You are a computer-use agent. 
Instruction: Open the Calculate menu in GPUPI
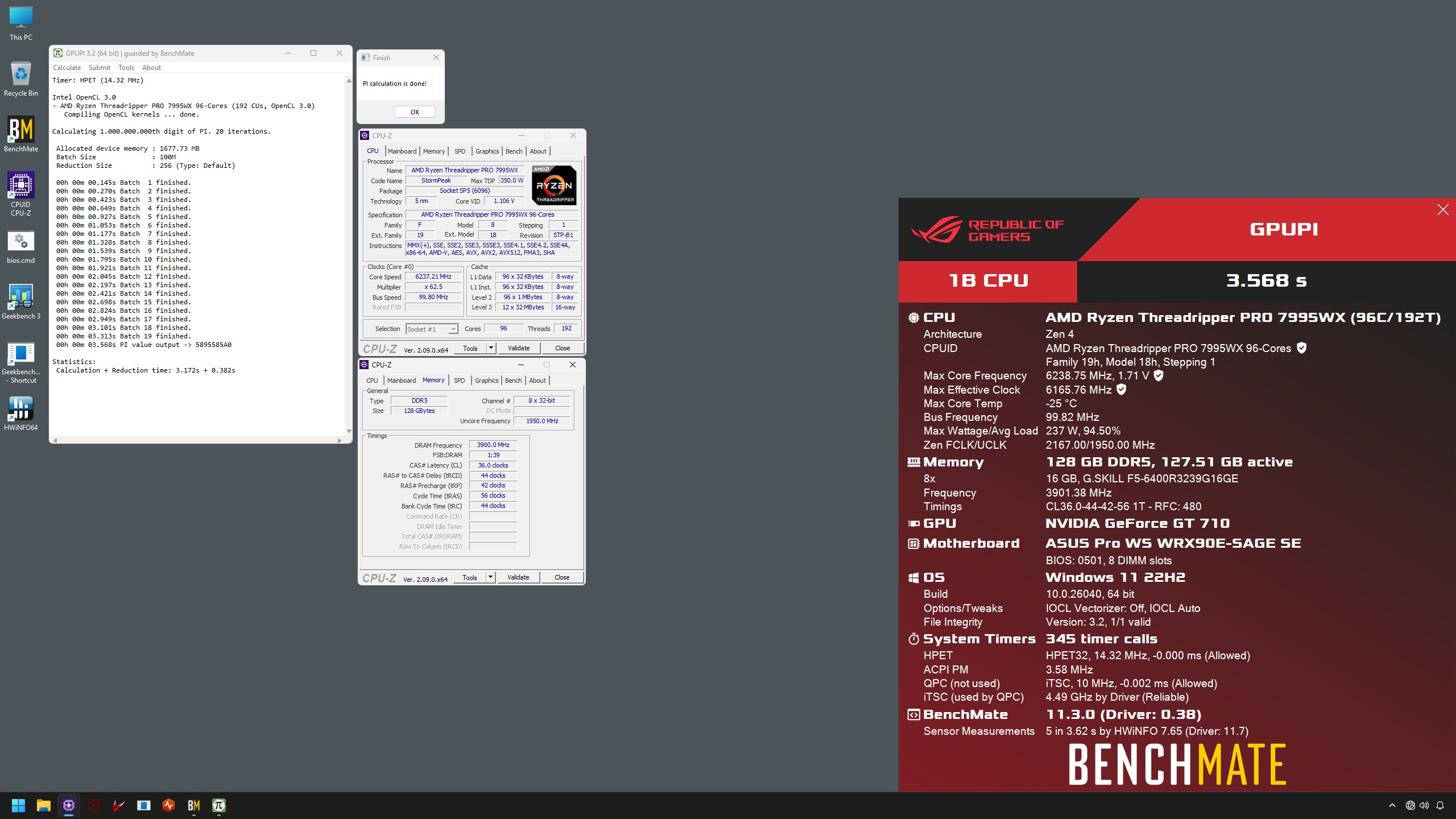[67, 68]
